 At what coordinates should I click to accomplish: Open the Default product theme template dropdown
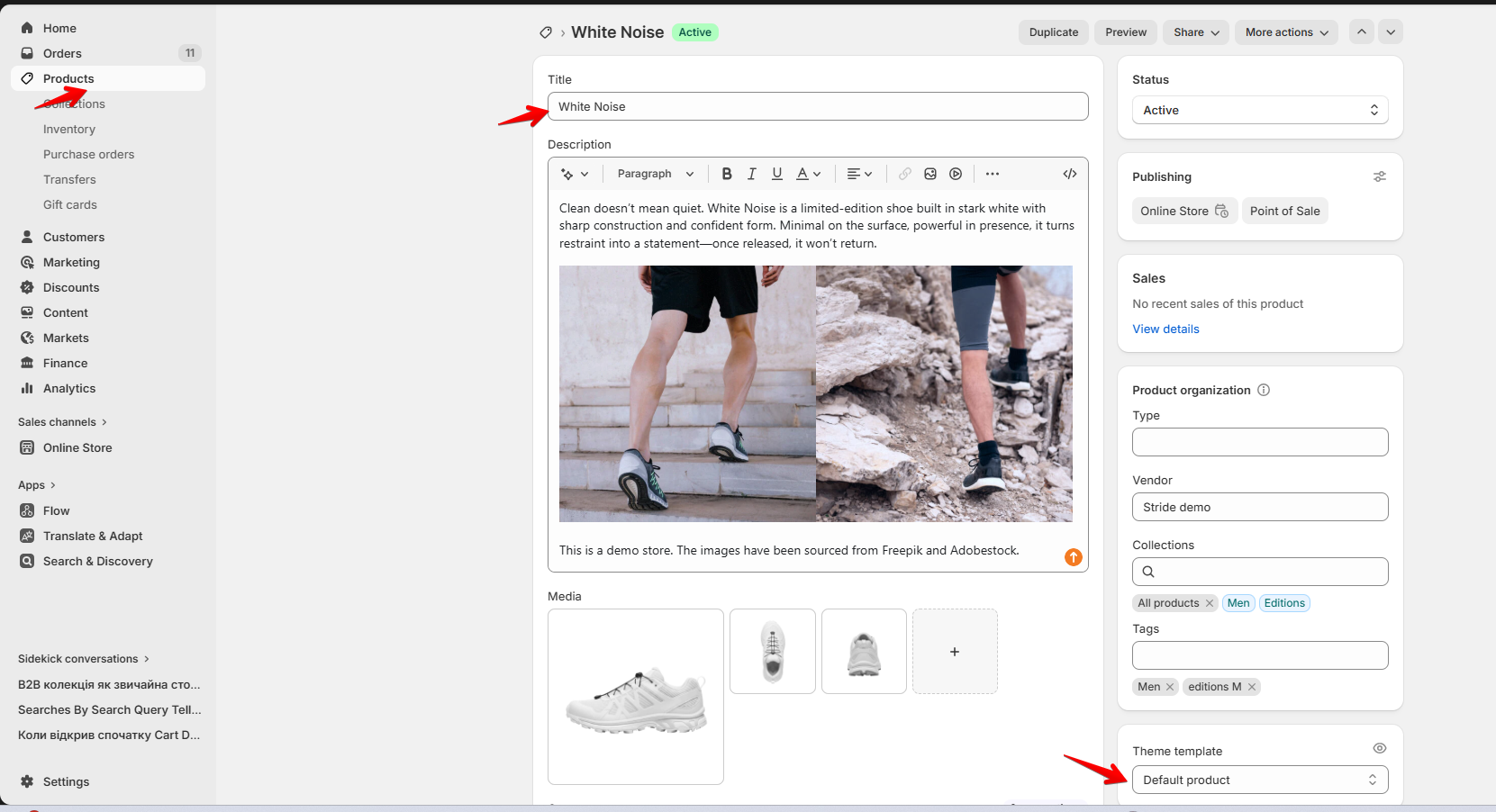click(1259, 780)
